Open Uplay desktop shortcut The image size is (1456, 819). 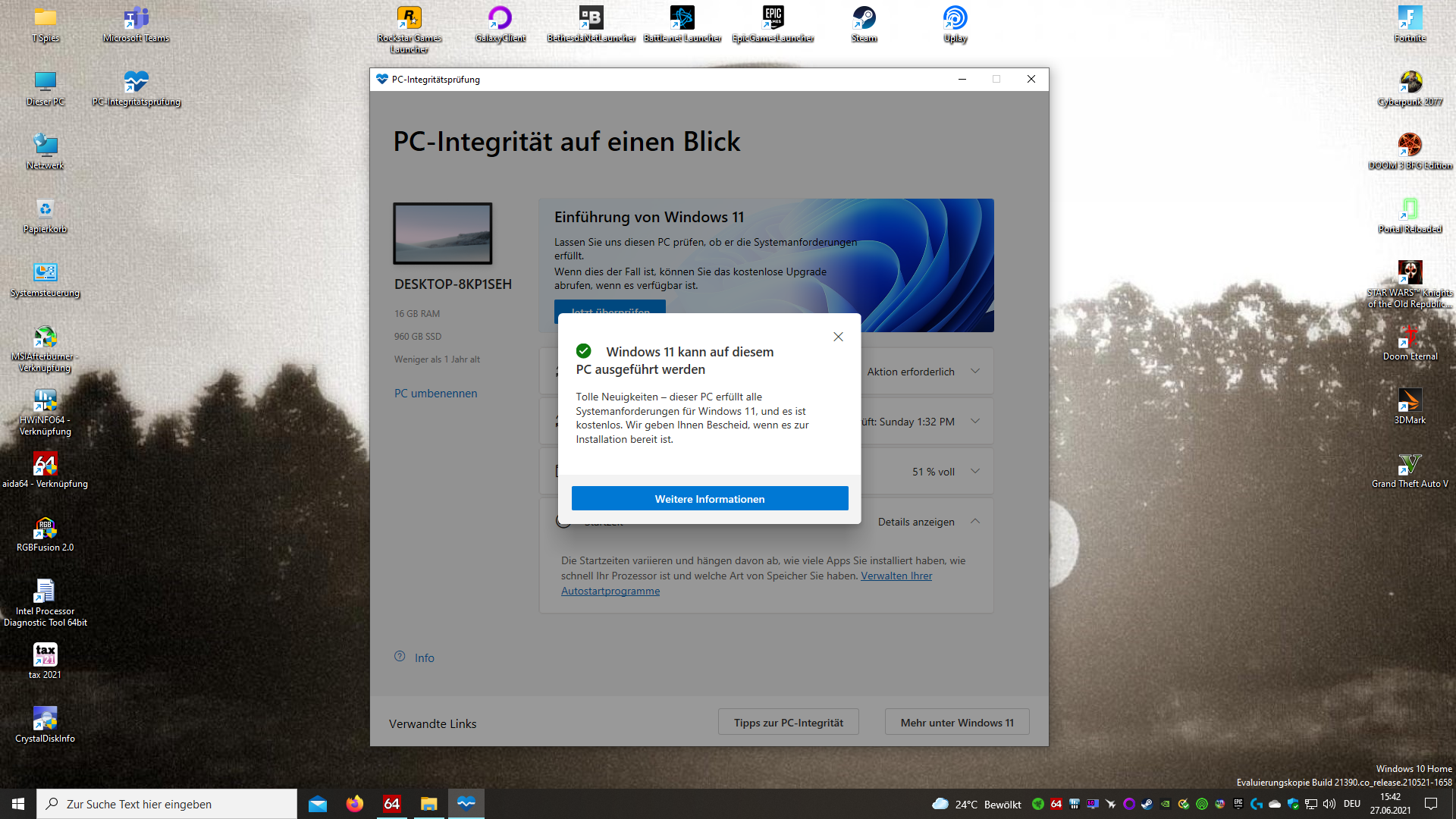(955, 19)
